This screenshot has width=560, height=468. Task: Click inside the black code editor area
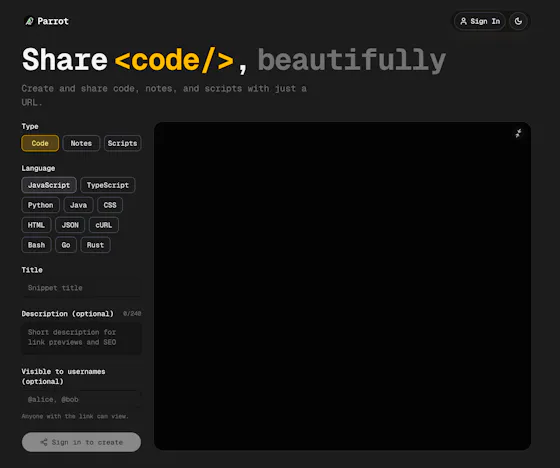click(x=342, y=286)
